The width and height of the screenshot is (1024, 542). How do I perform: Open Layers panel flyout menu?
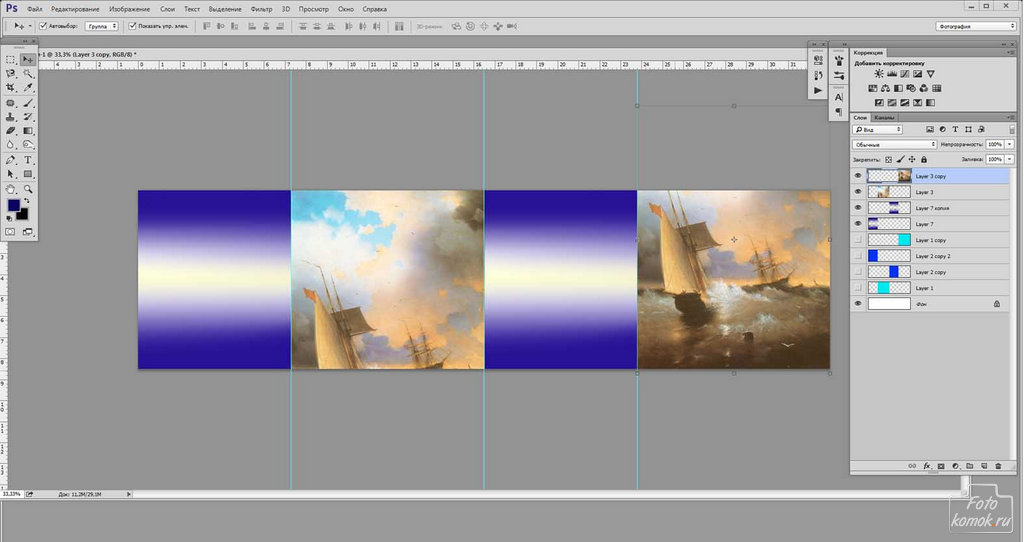[x=1010, y=118]
